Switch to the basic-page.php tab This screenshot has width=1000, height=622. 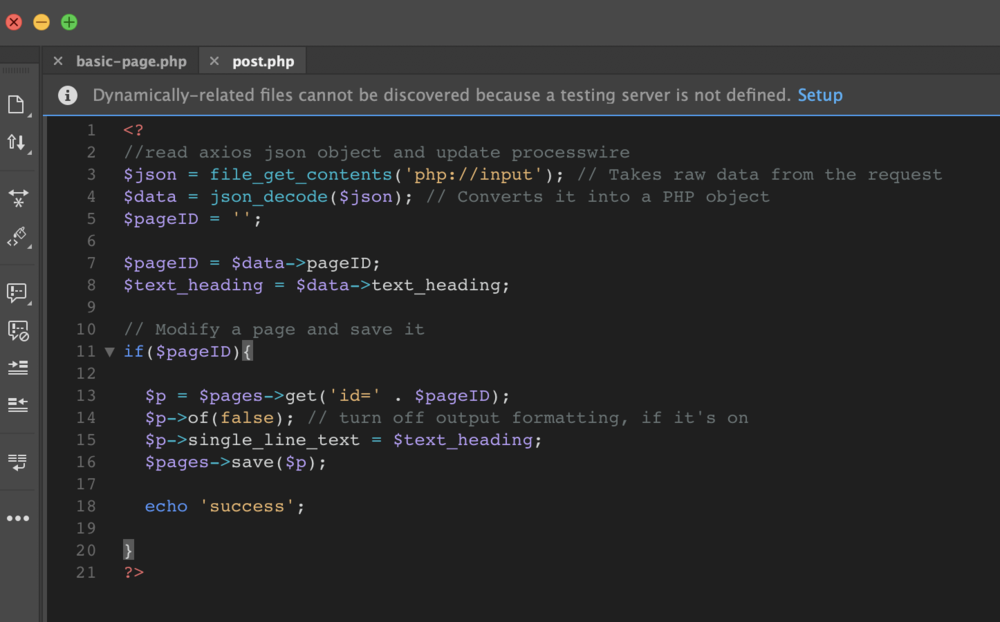point(131,60)
